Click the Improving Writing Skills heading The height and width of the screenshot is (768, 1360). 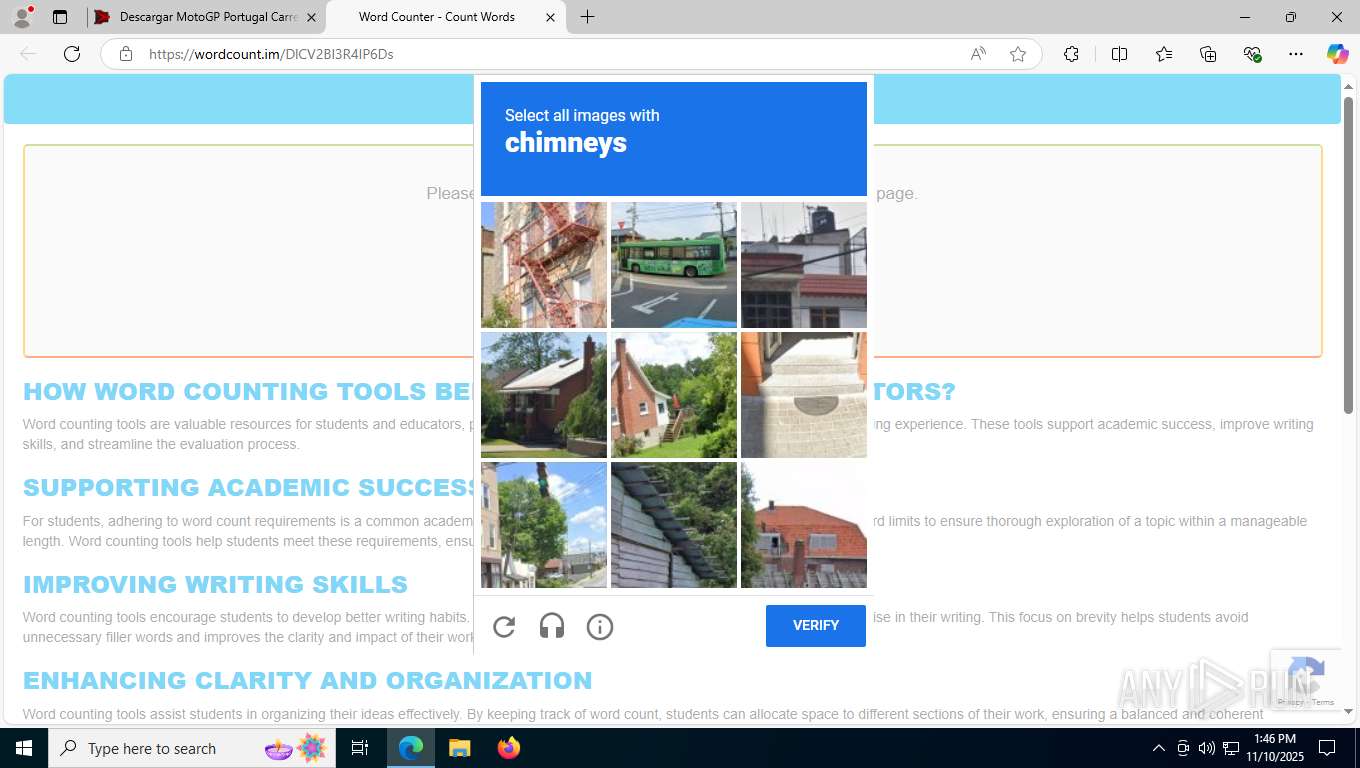(x=215, y=584)
